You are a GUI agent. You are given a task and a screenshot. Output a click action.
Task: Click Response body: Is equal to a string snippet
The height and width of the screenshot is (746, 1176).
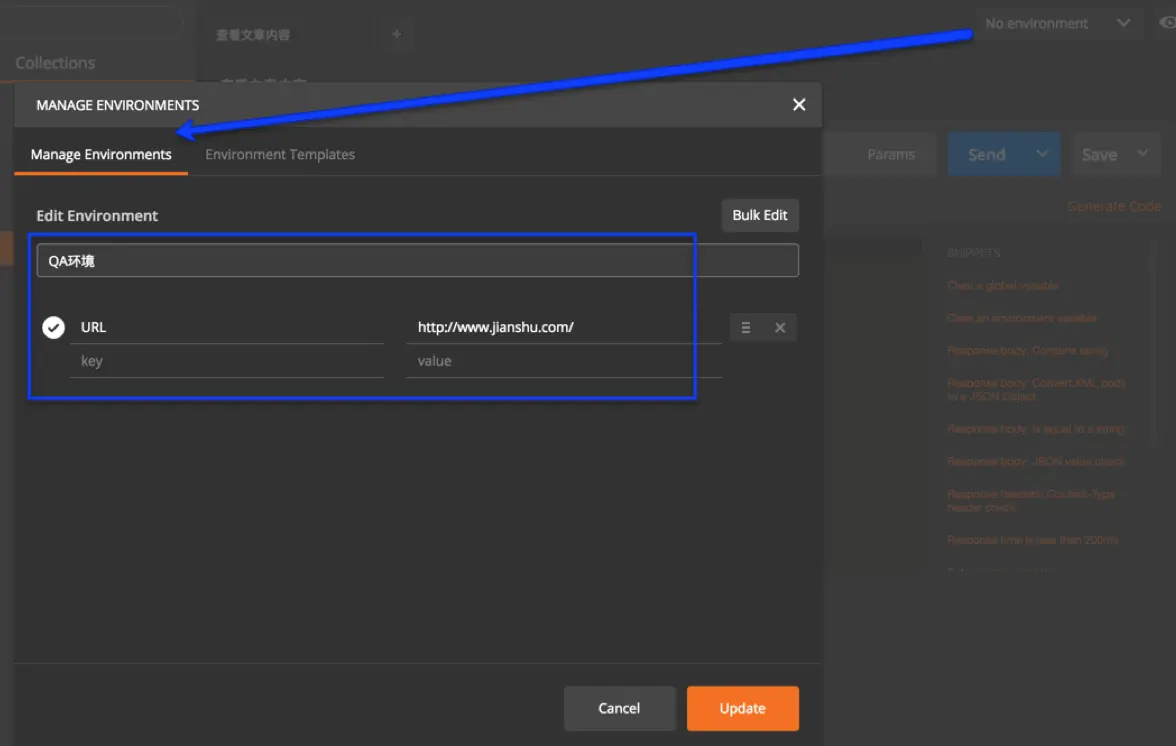1036,429
